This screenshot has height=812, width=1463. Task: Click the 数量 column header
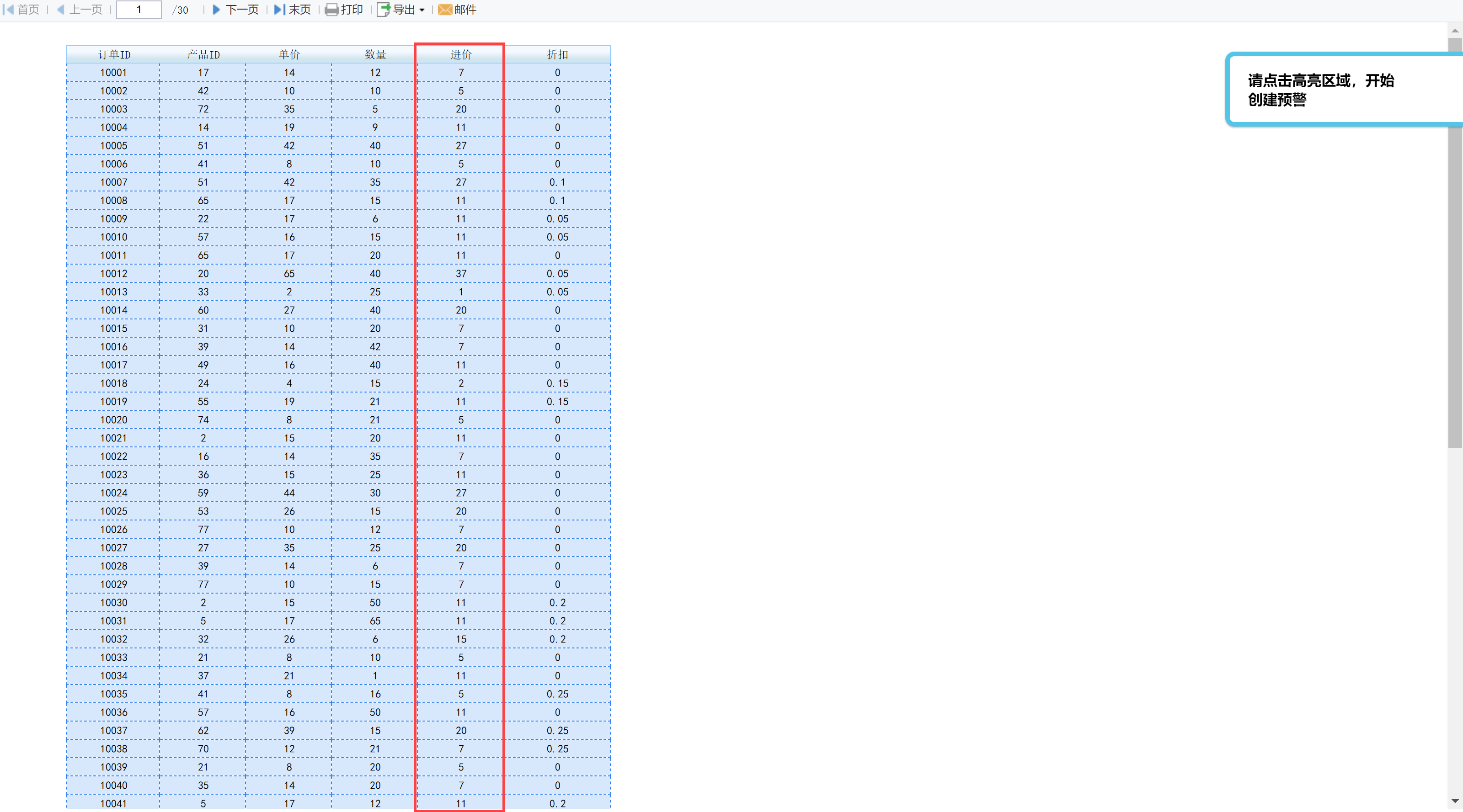[x=375, y=54]
